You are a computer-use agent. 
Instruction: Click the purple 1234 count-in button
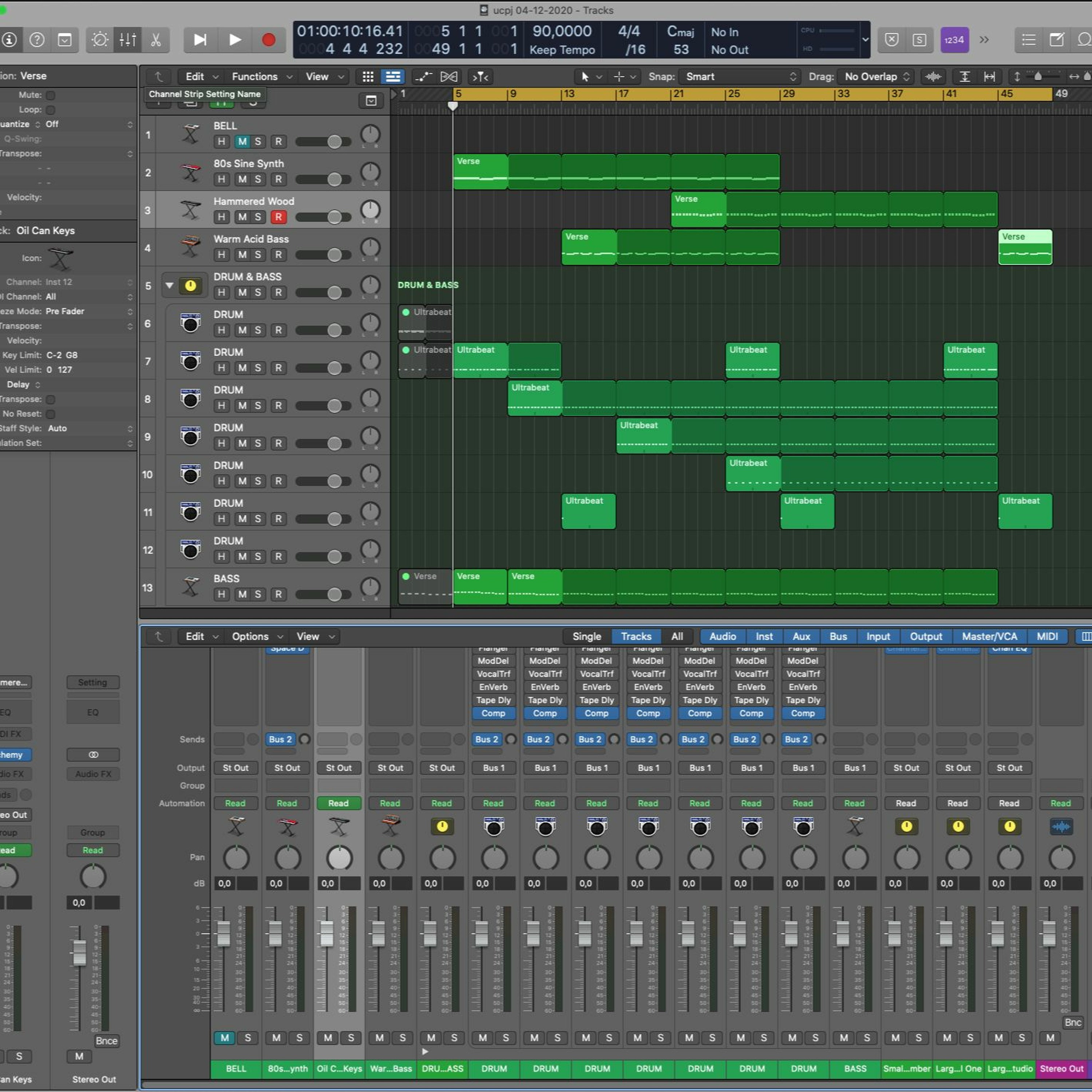click(954, 40)
